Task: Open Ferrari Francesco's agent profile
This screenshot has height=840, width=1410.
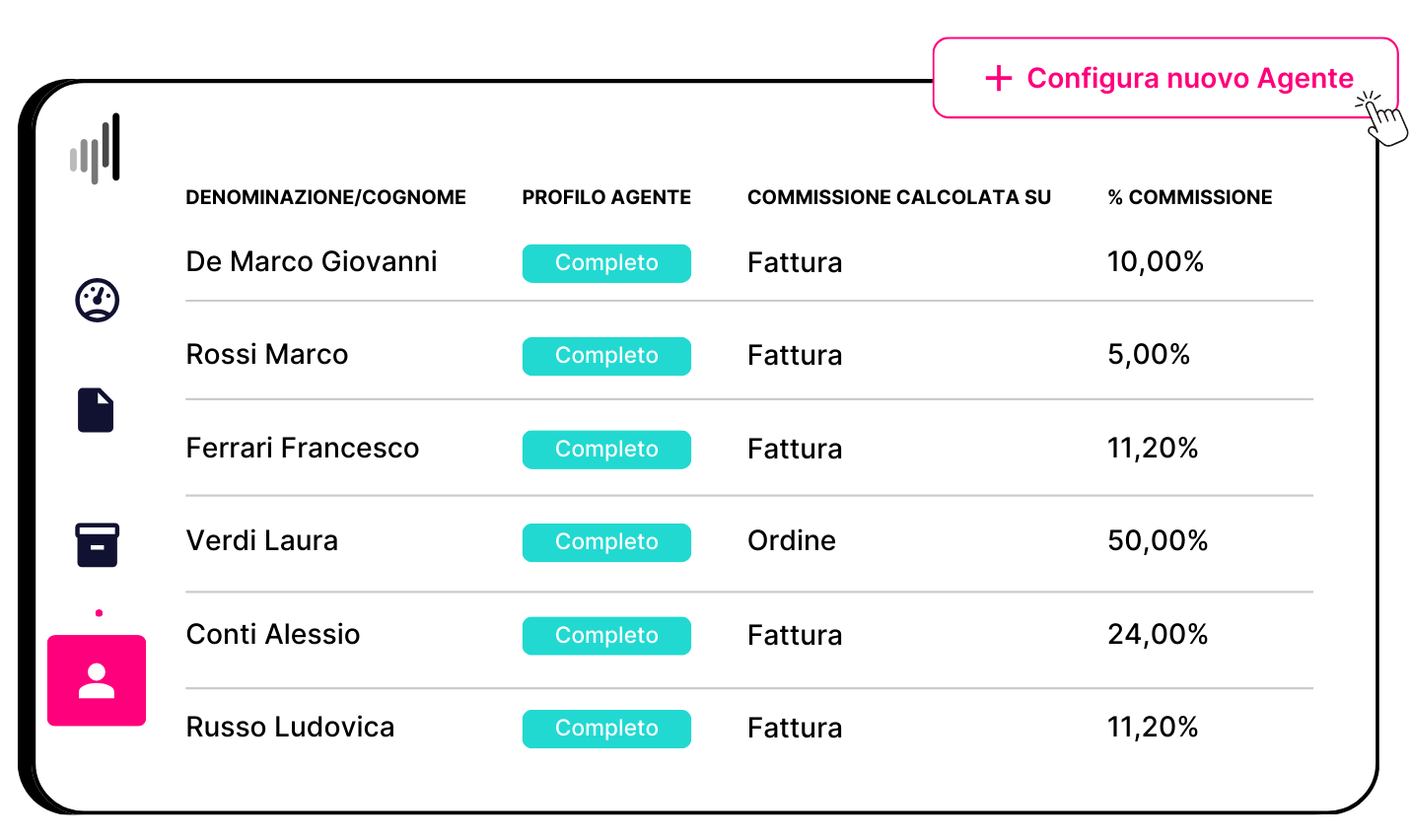Action: (x=303, y=449)
